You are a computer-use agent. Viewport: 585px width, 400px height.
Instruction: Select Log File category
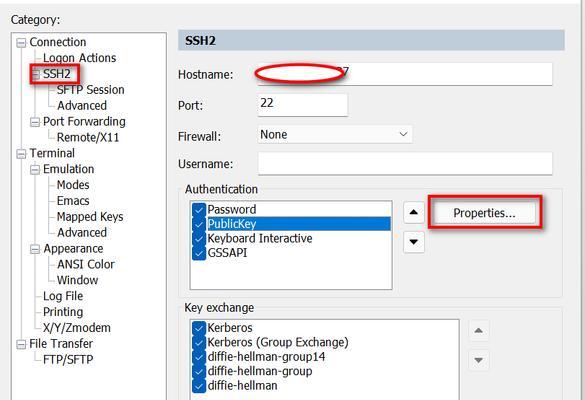[x=63, y=296]
